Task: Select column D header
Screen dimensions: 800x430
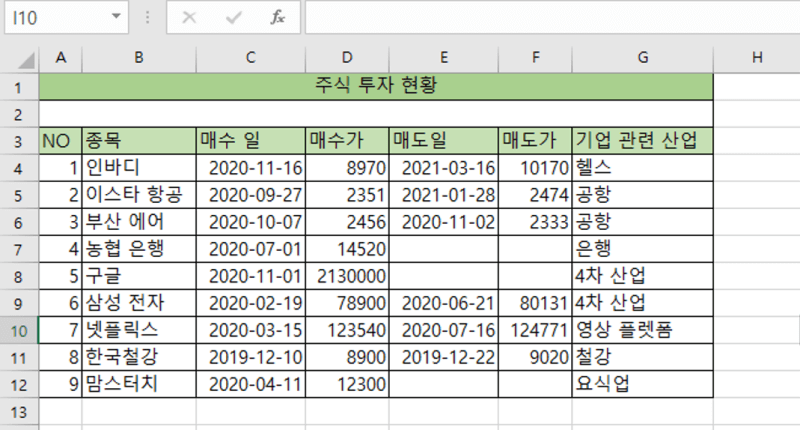Action: (347, 58)
